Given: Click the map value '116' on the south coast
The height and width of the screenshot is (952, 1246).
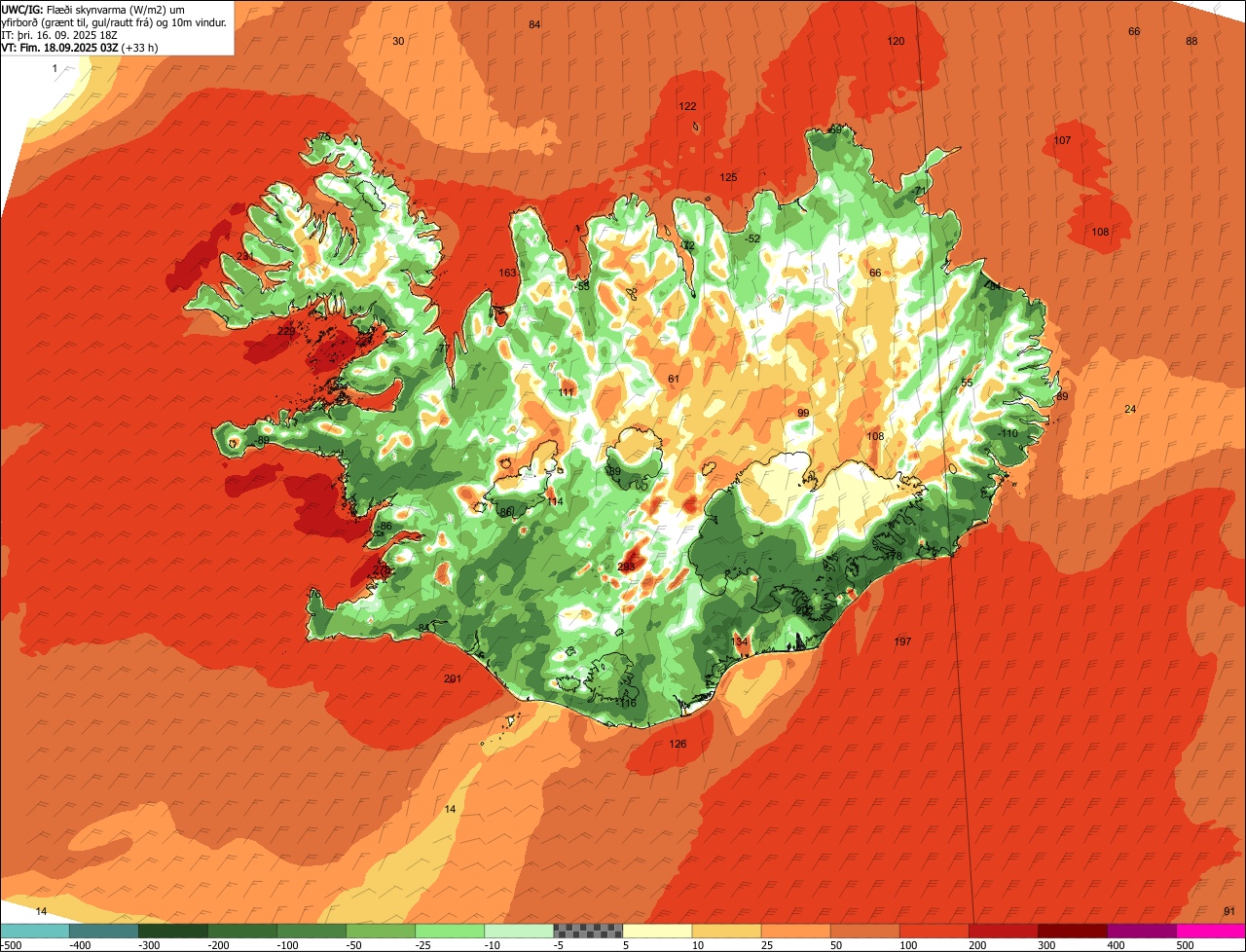Looking at the screenshot, I should pos(628,703).
